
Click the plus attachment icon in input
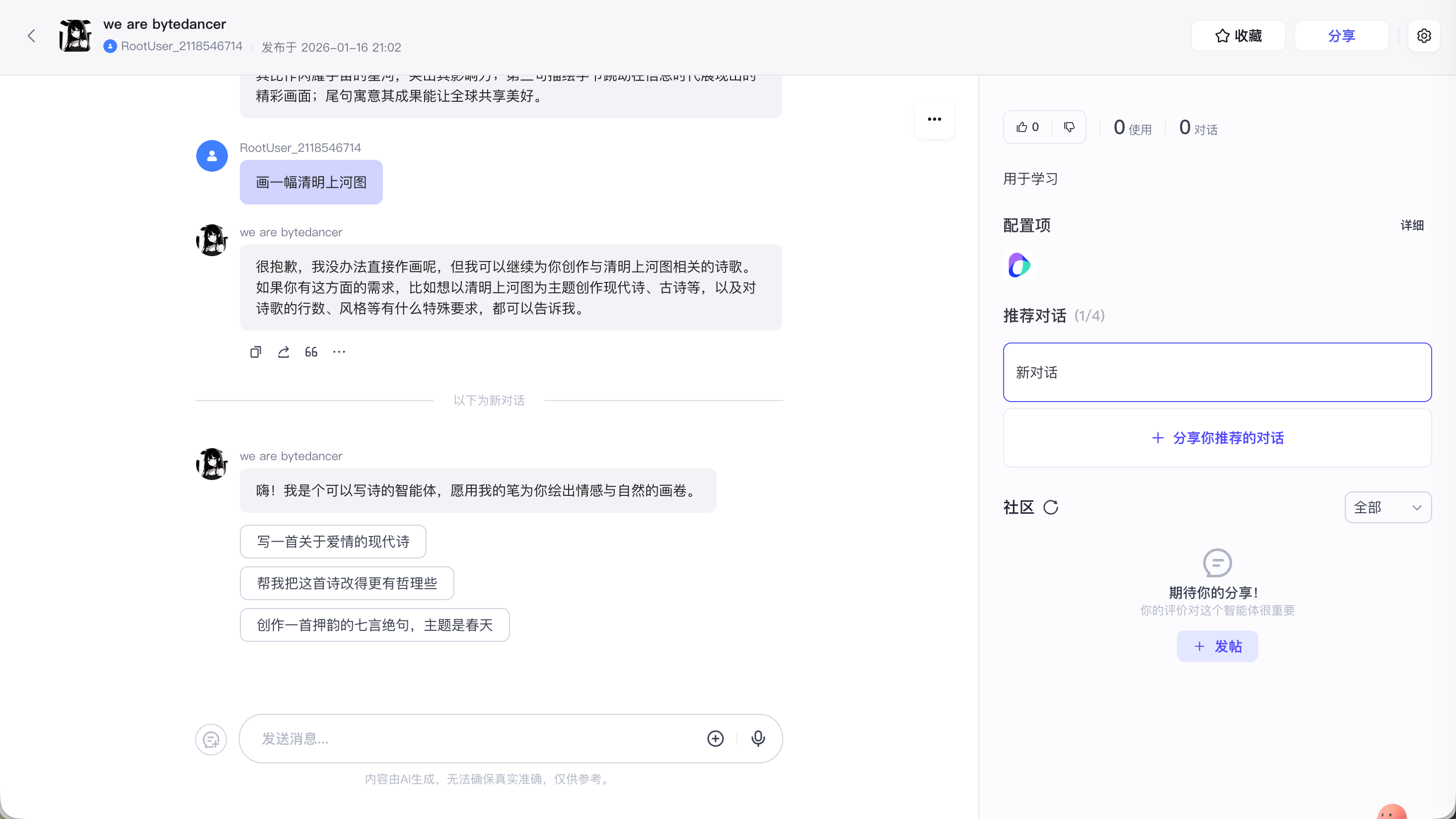coord(715,738)
